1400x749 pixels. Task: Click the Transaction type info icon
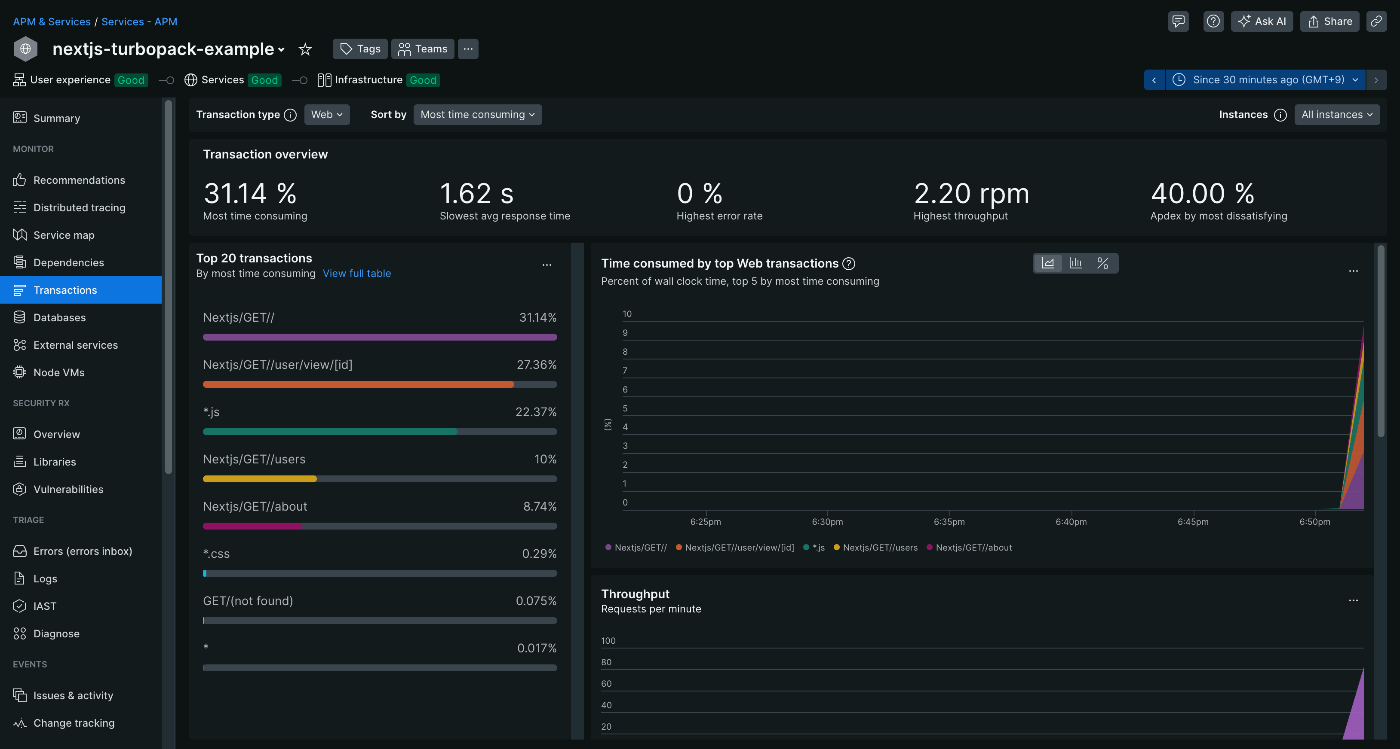tap(290, 115)
